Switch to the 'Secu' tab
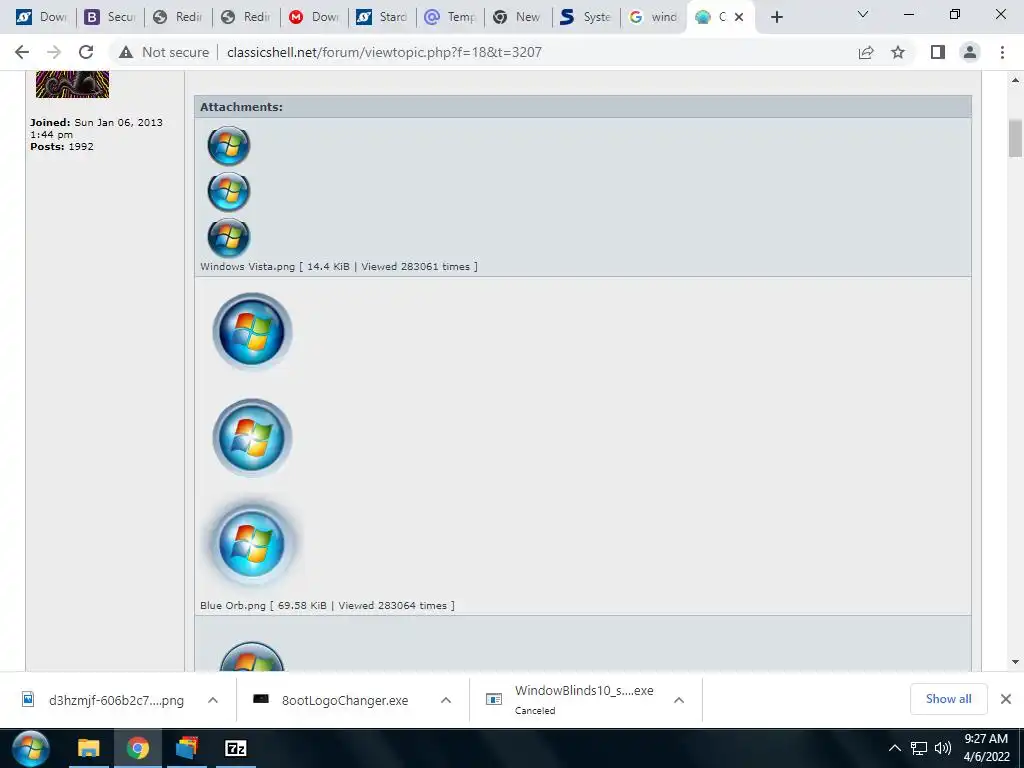1024x768 pixels. [x=110, y=17]
